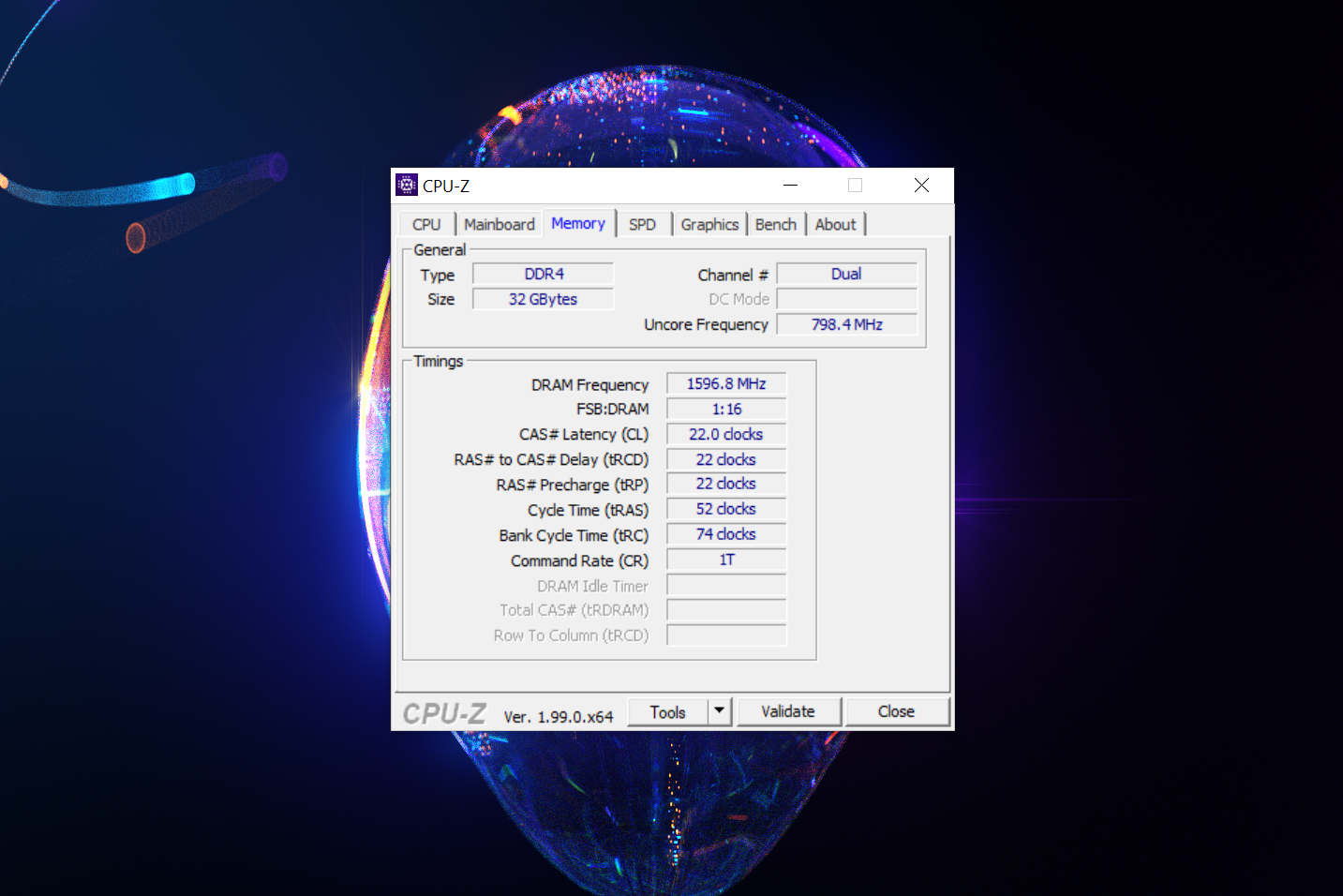The image size is (1343, 896).
Task: Select the DDR4 type value
Action: point(544,274)
